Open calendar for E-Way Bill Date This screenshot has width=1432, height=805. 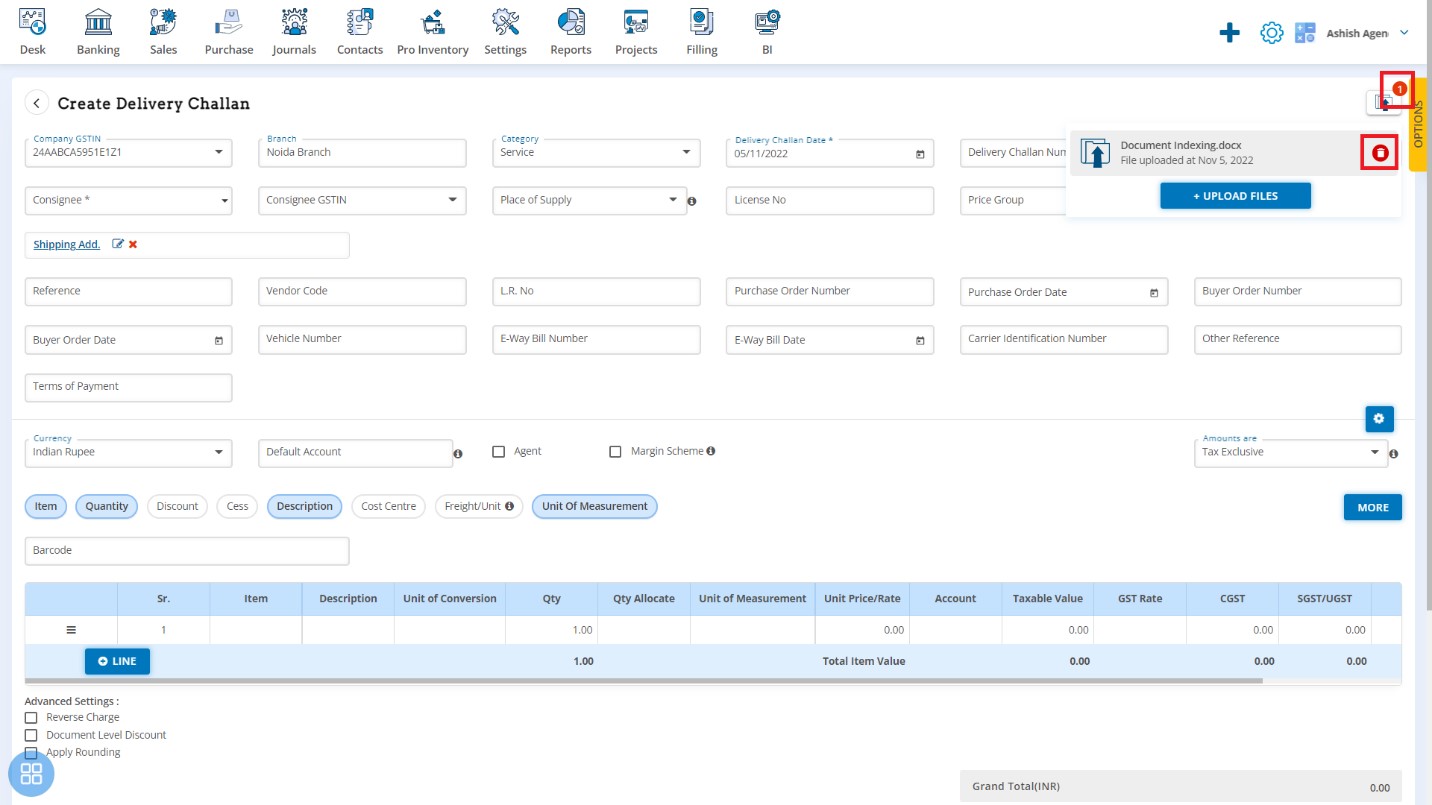(920, 341)
